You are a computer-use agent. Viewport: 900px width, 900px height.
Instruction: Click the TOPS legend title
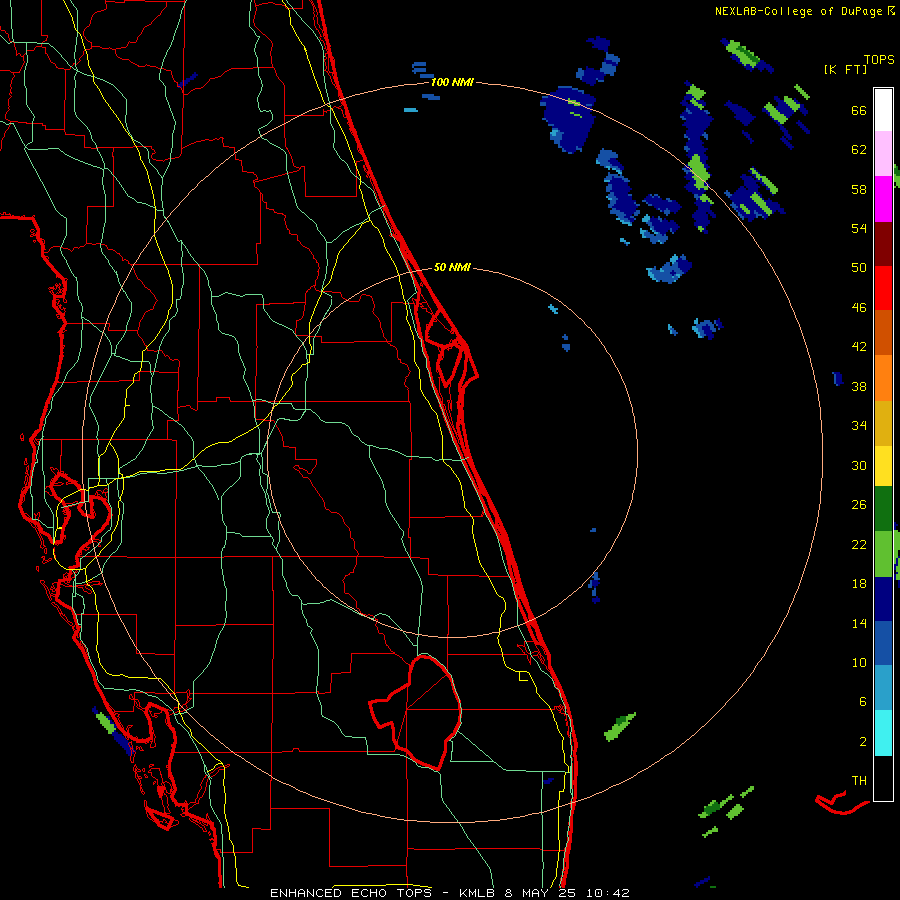(879, 59)
